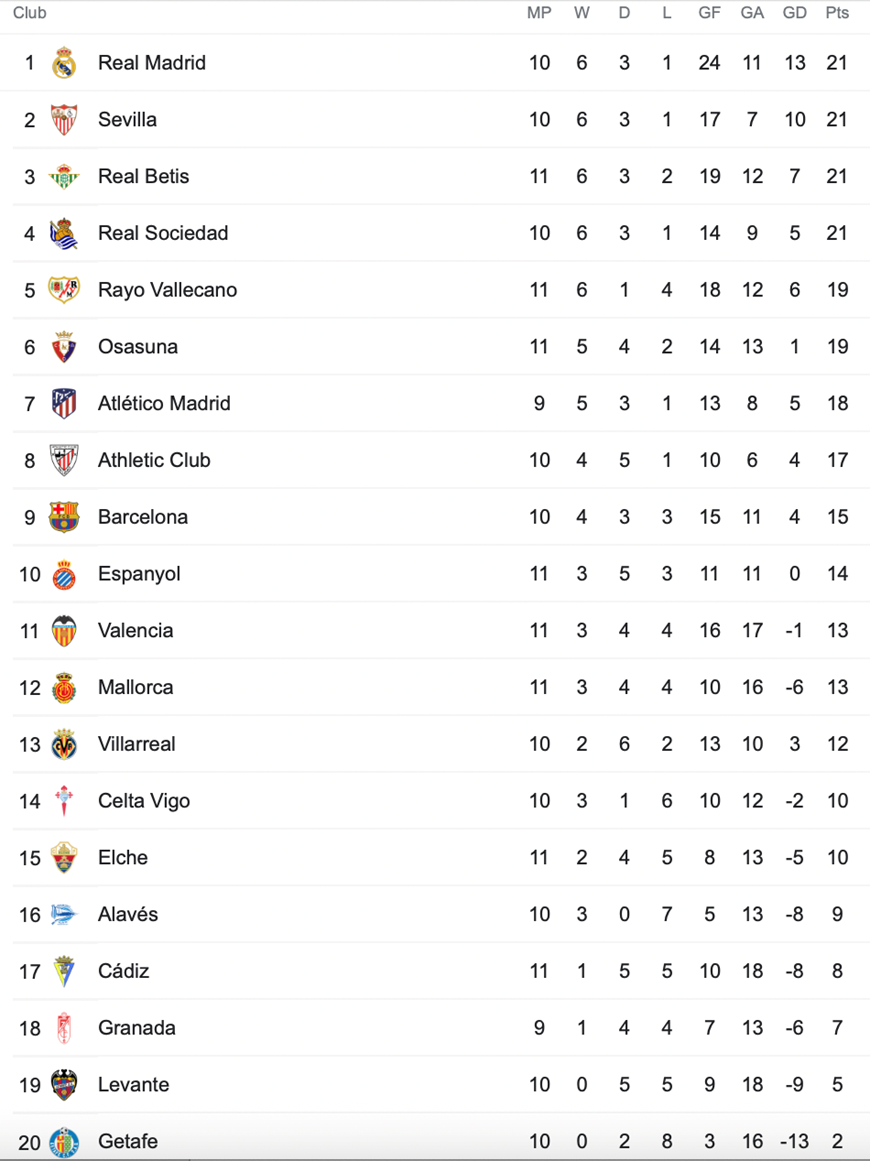Select the Barcelona club crest
Screen dimensions: 870x1161
[x=64, y=517]
